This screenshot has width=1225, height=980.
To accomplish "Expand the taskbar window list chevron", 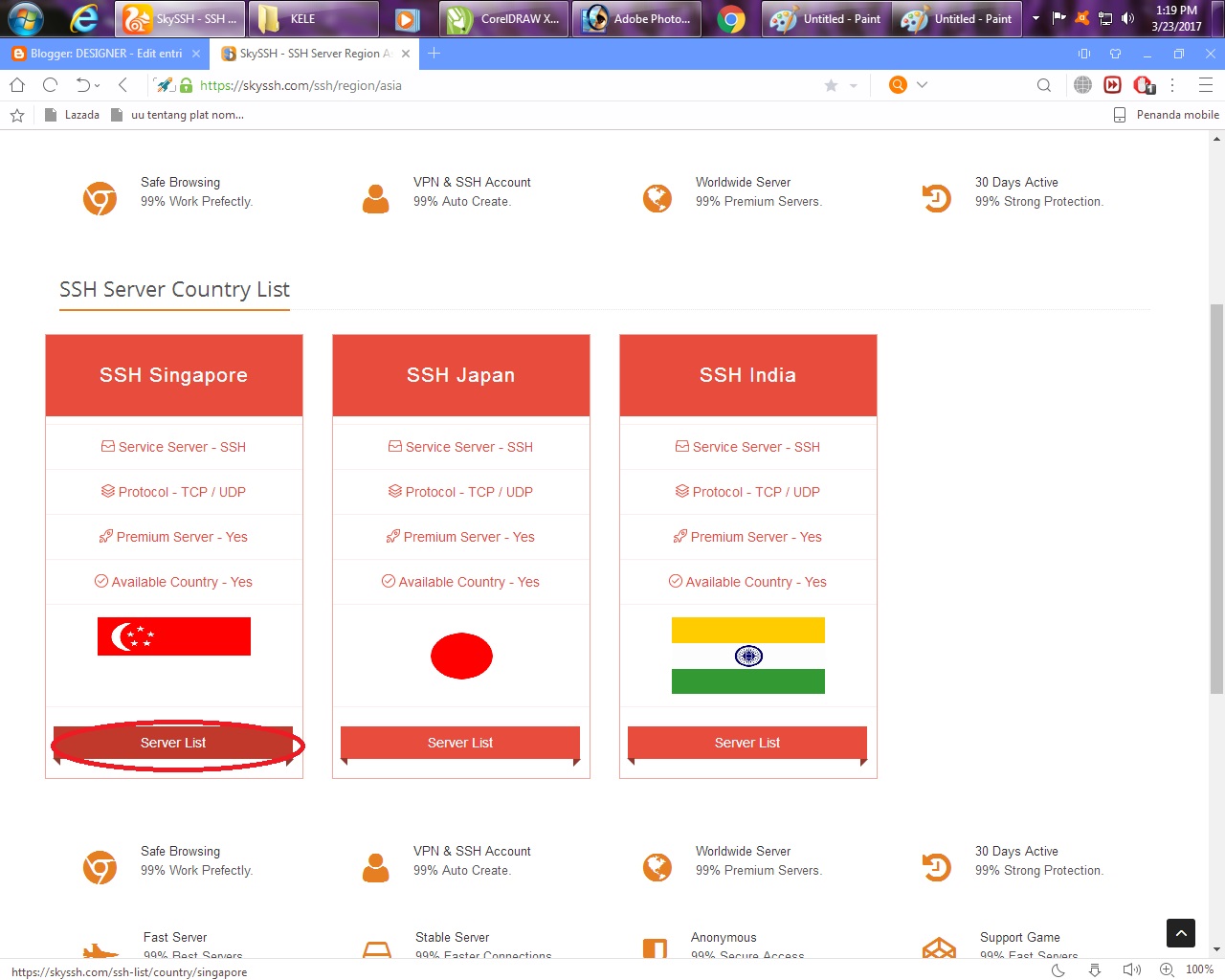I will pos(1036,18).
